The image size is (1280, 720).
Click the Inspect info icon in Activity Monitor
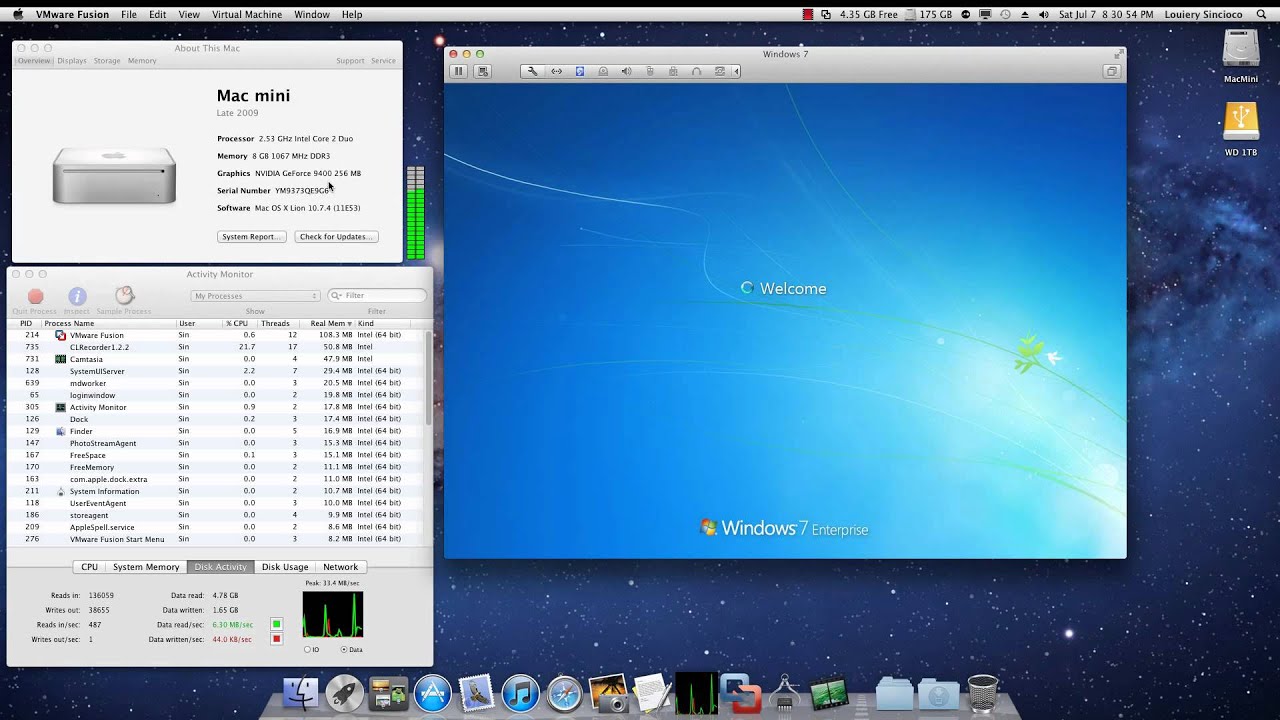pos(77,300)
